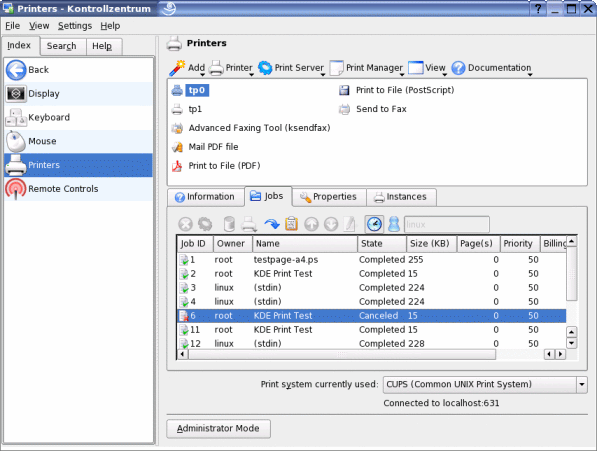The image size is (597, 451).
Task: Switch to the Jobs tab
Action: pos(268,196)
